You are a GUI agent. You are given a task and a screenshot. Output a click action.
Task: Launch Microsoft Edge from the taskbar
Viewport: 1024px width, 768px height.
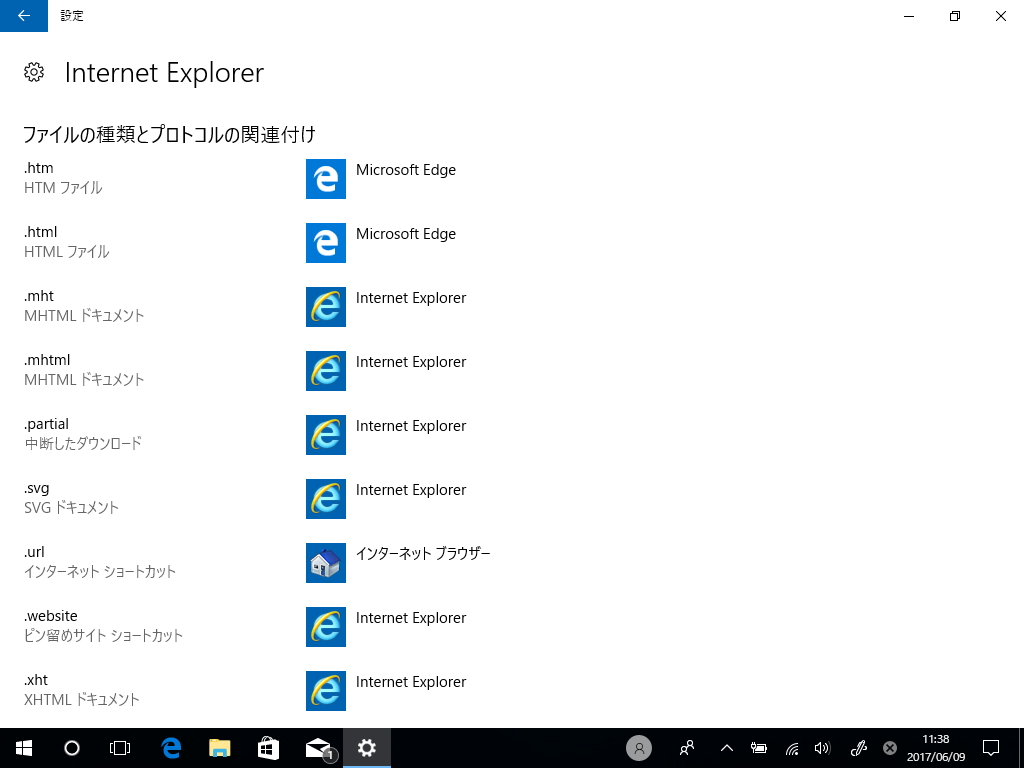(x=171, y=748)
